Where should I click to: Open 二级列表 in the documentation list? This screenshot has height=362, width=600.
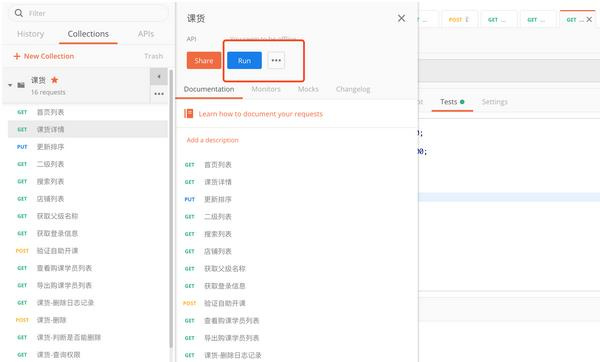pos(218,217)
